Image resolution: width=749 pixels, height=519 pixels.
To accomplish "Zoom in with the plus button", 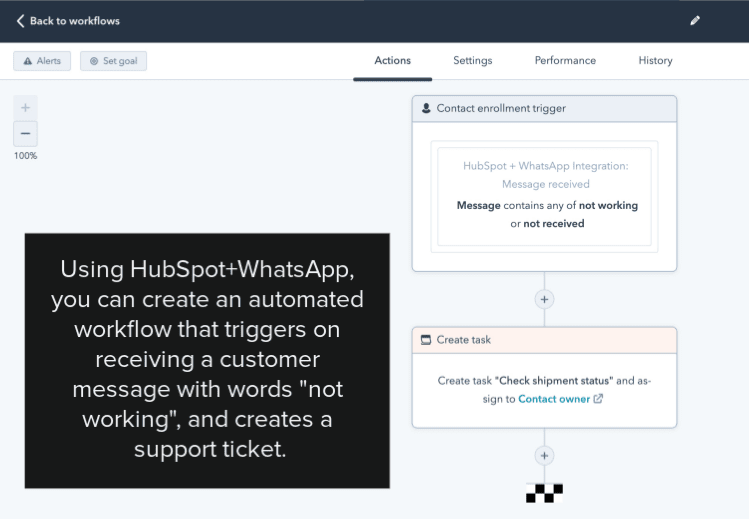I will [25, 108].
